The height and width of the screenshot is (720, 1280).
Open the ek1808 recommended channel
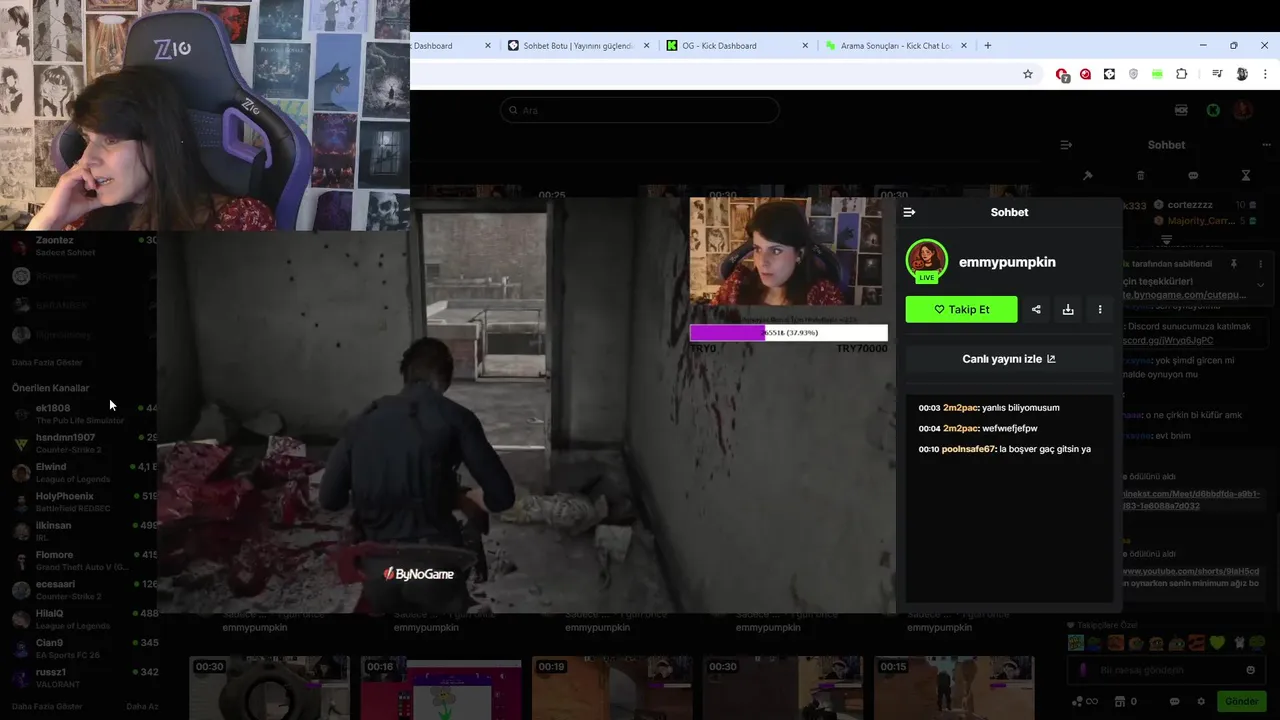84,414
